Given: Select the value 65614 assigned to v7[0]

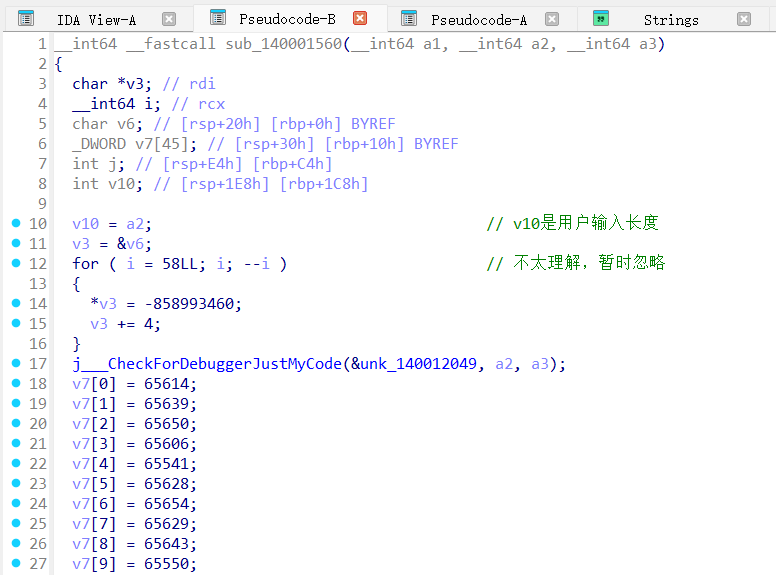Looking at the screenshot, I should click(x=166, y=384).
